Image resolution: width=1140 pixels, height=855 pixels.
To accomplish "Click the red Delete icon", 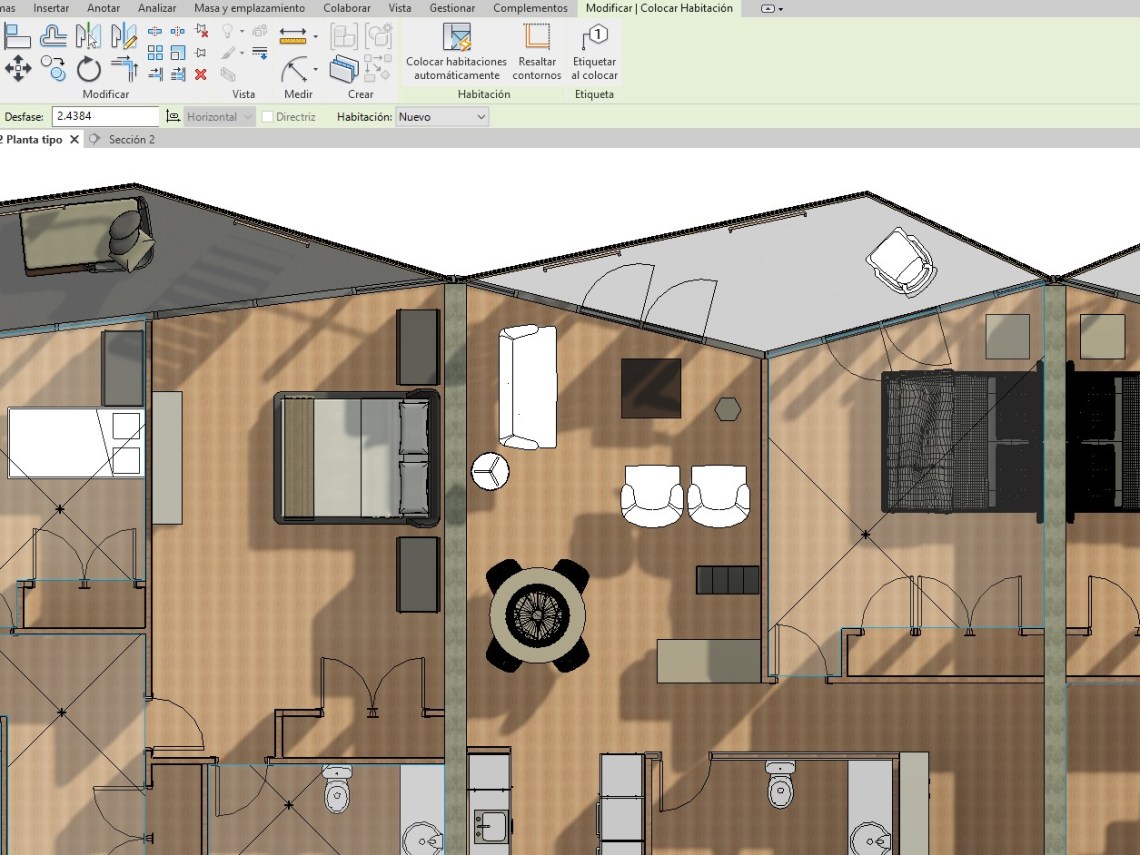I will [x=201, y=74].
